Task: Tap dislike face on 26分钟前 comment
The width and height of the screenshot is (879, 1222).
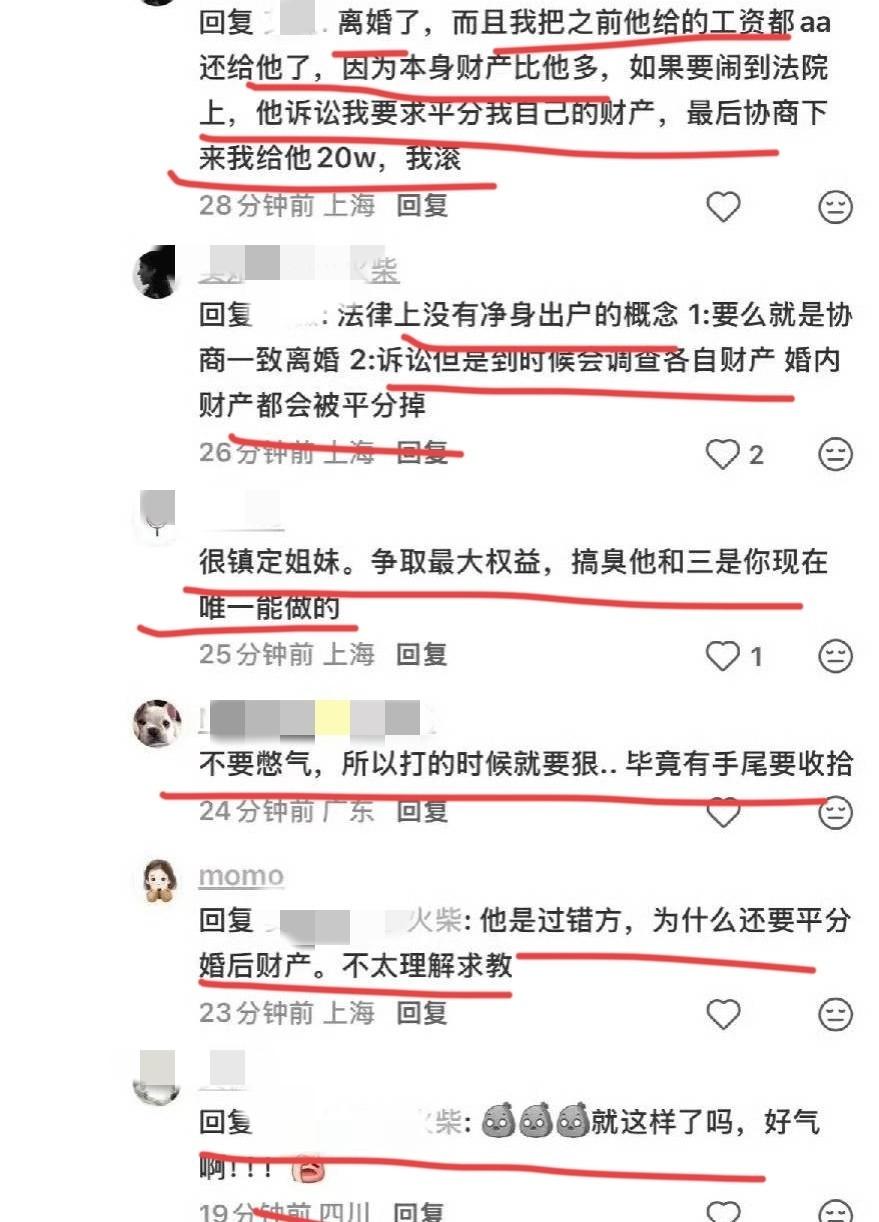Action: [x=835, y=454]
